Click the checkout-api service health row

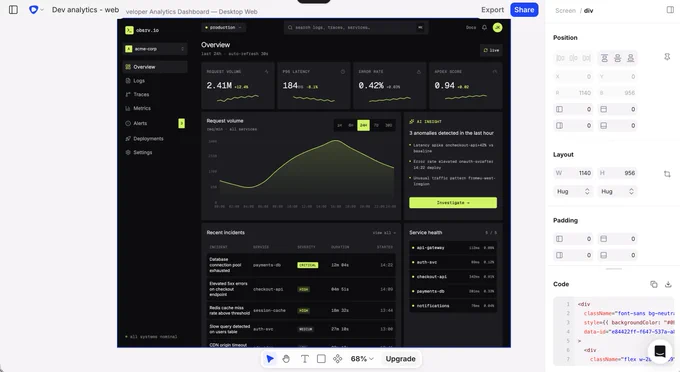click(453, 277)
